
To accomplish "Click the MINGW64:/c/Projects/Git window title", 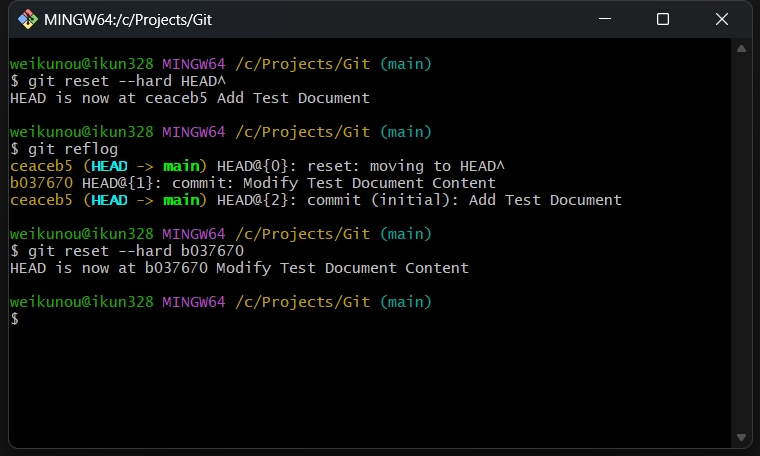I will pyautogui.click(x=128, y=20).
